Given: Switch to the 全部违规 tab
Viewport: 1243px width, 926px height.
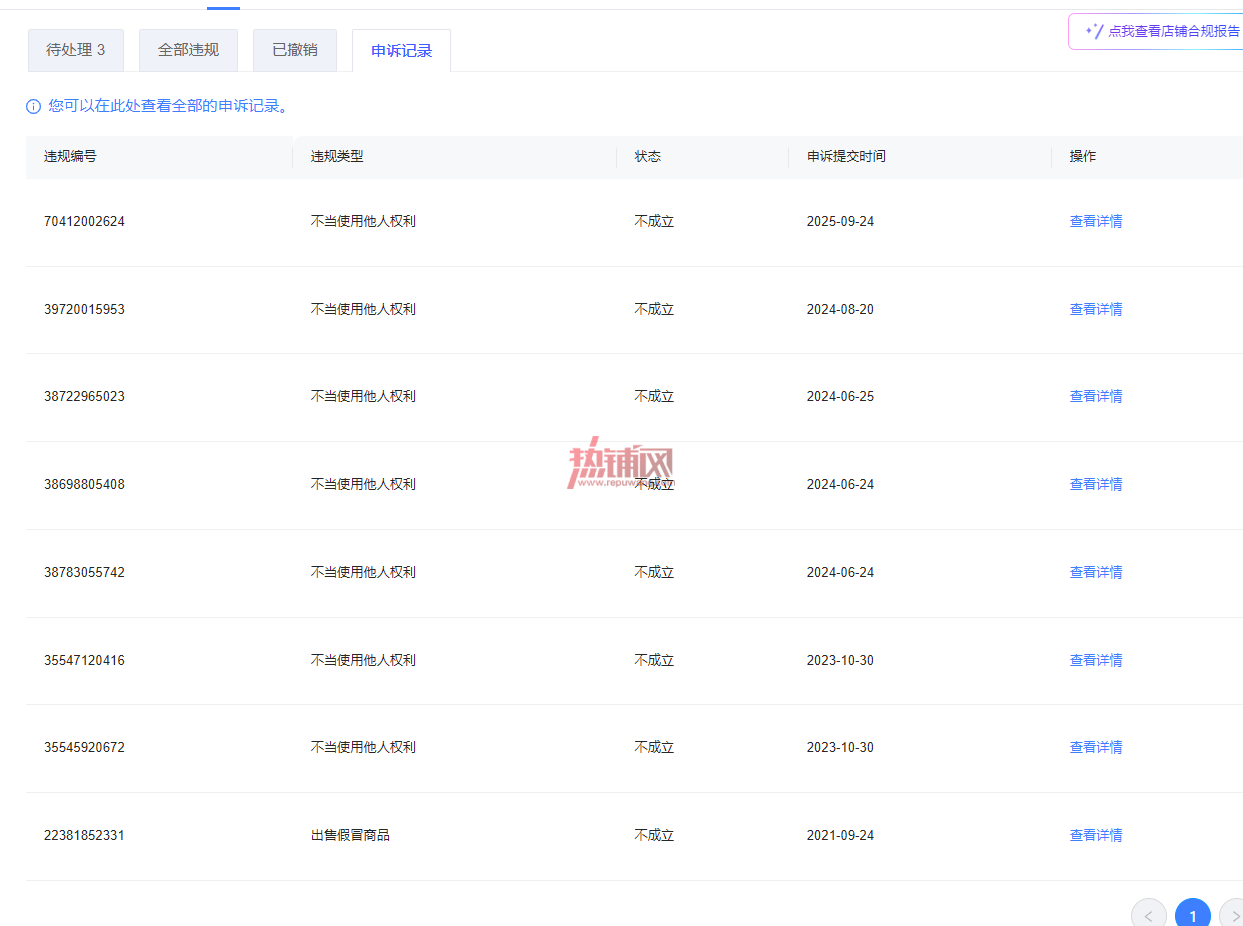Looking at the screenshot, I should [188, 50].
